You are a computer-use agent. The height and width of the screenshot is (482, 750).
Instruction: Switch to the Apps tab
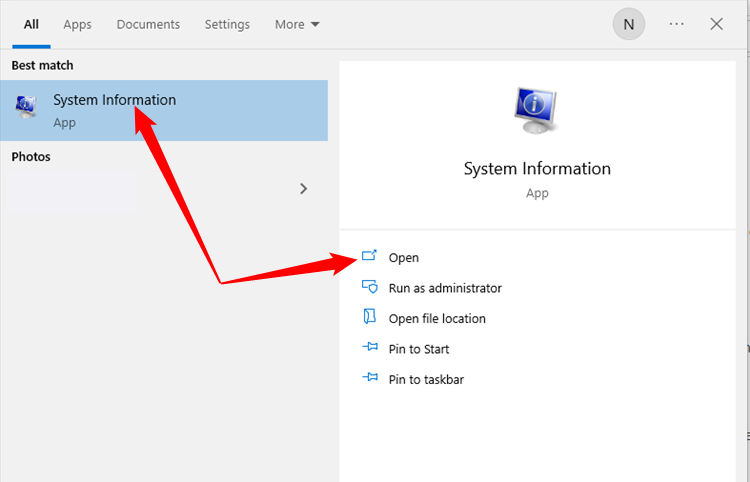[x=77, y=24]
